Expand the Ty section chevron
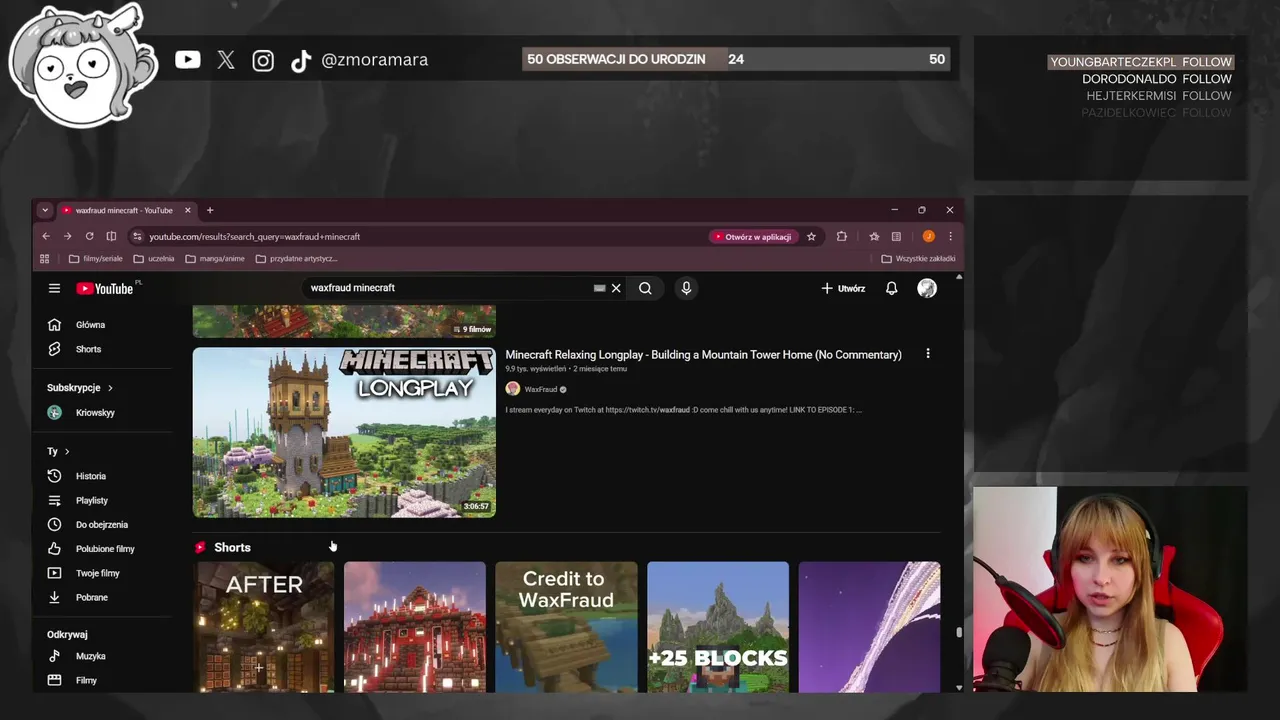The image size is (1280, 720). [67, 451]
